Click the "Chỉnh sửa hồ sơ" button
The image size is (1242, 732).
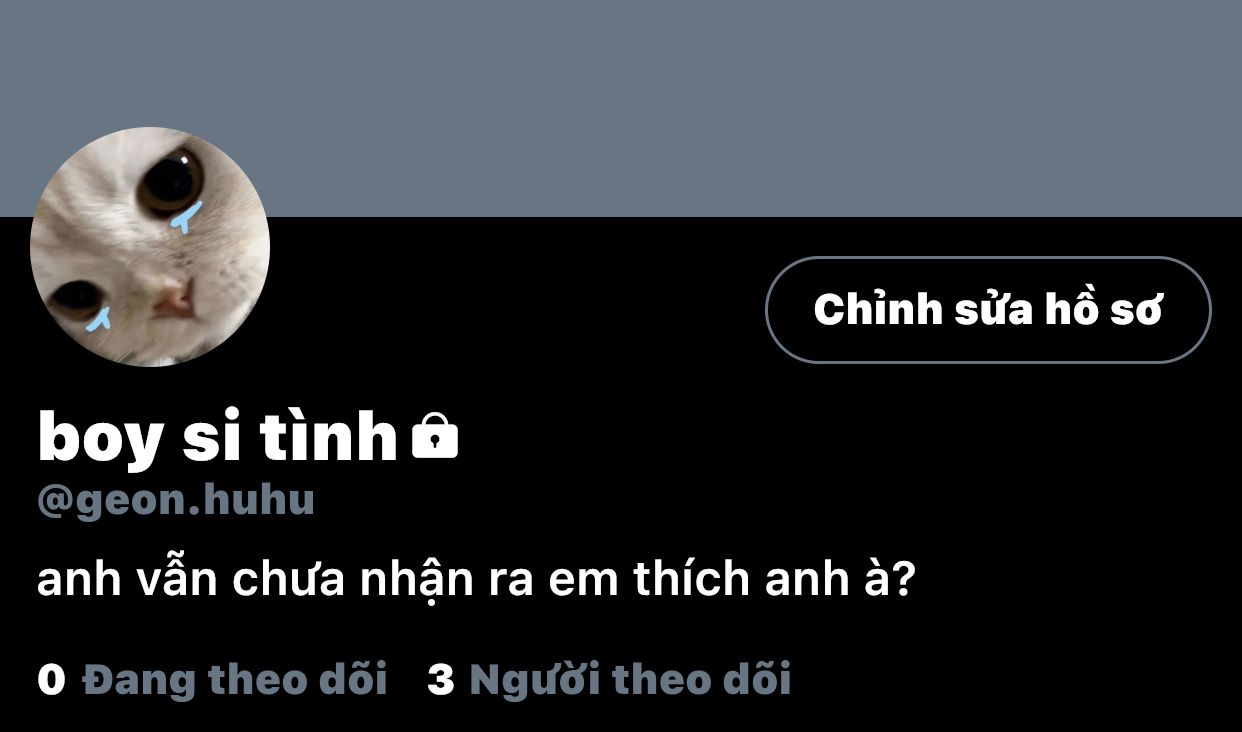988,310
